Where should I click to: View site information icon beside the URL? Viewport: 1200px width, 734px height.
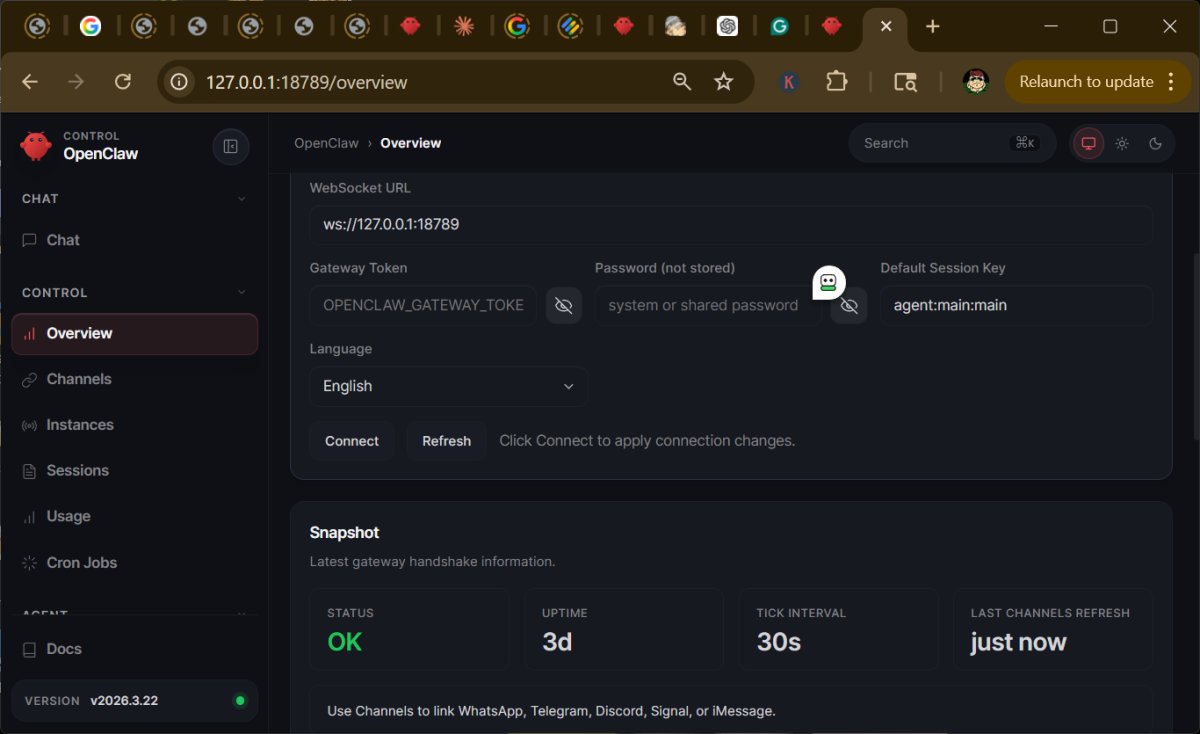[x=180, y=82]
